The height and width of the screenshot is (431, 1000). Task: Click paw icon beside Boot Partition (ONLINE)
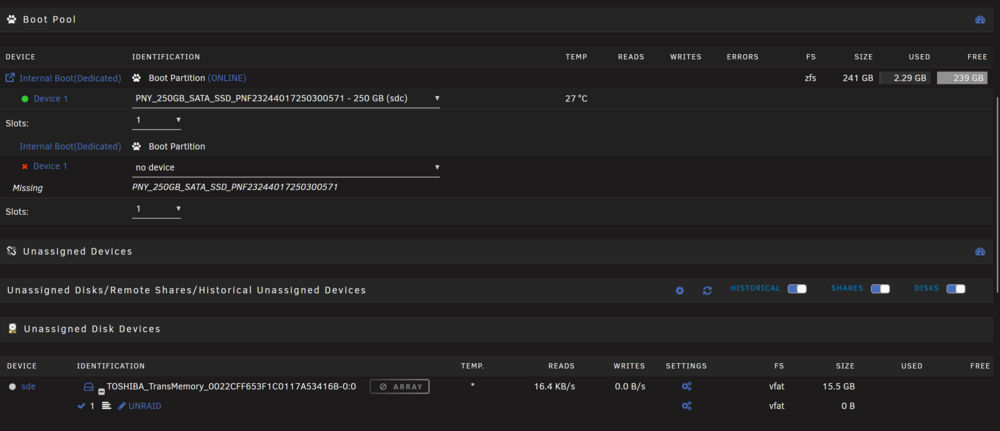(136, 78)
